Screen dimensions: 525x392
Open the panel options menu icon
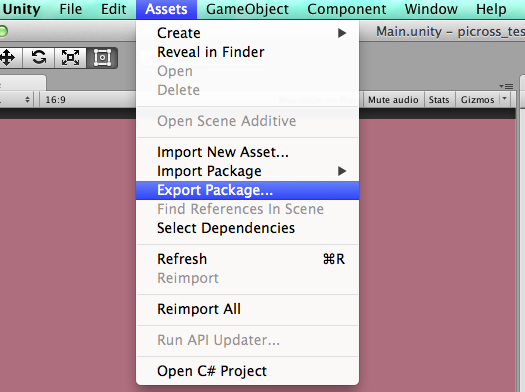506,86
